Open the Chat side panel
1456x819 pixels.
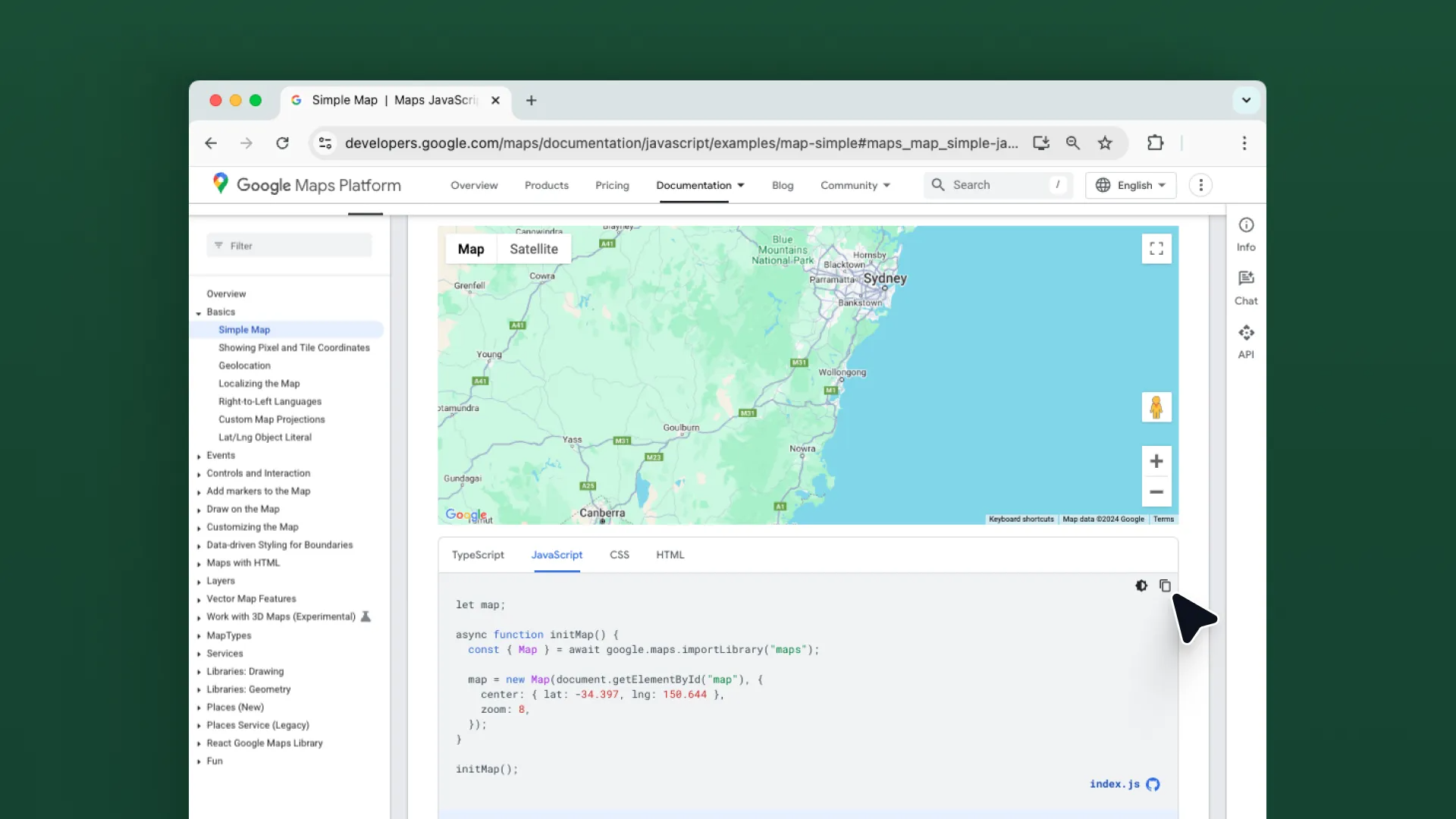point(1246,288)
